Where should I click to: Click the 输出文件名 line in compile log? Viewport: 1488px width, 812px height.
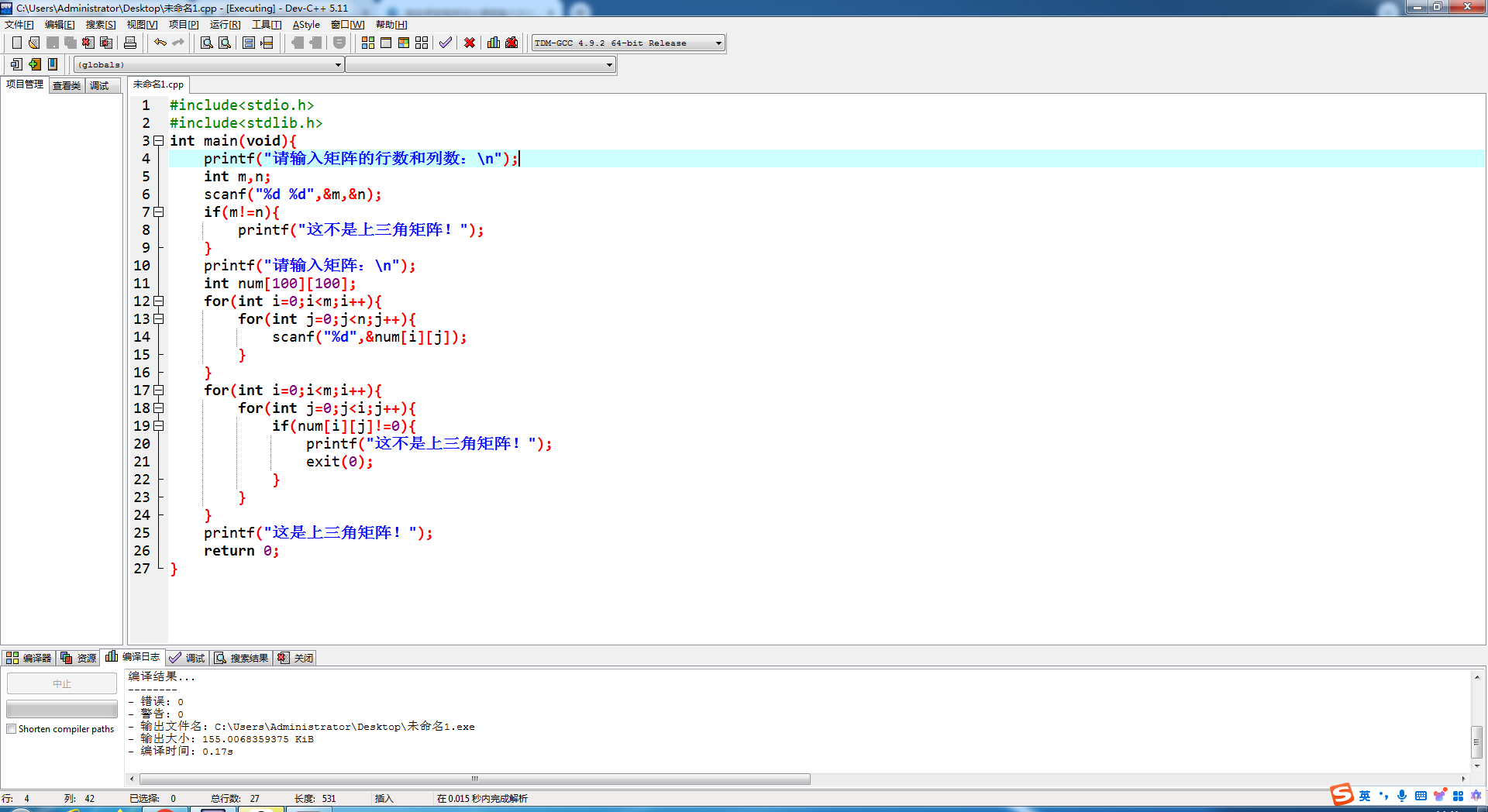[x=301, y=727]
